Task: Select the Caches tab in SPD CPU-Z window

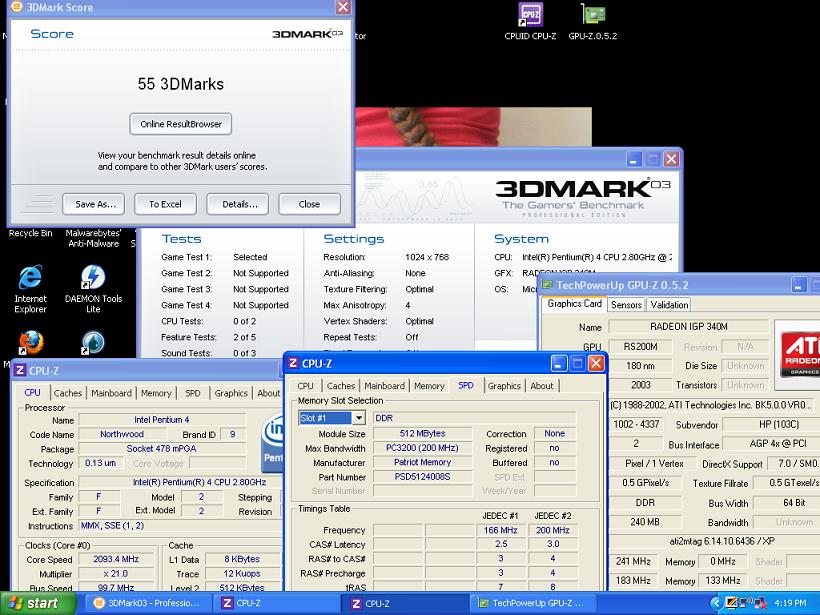Action: click(x=340, y=385)
